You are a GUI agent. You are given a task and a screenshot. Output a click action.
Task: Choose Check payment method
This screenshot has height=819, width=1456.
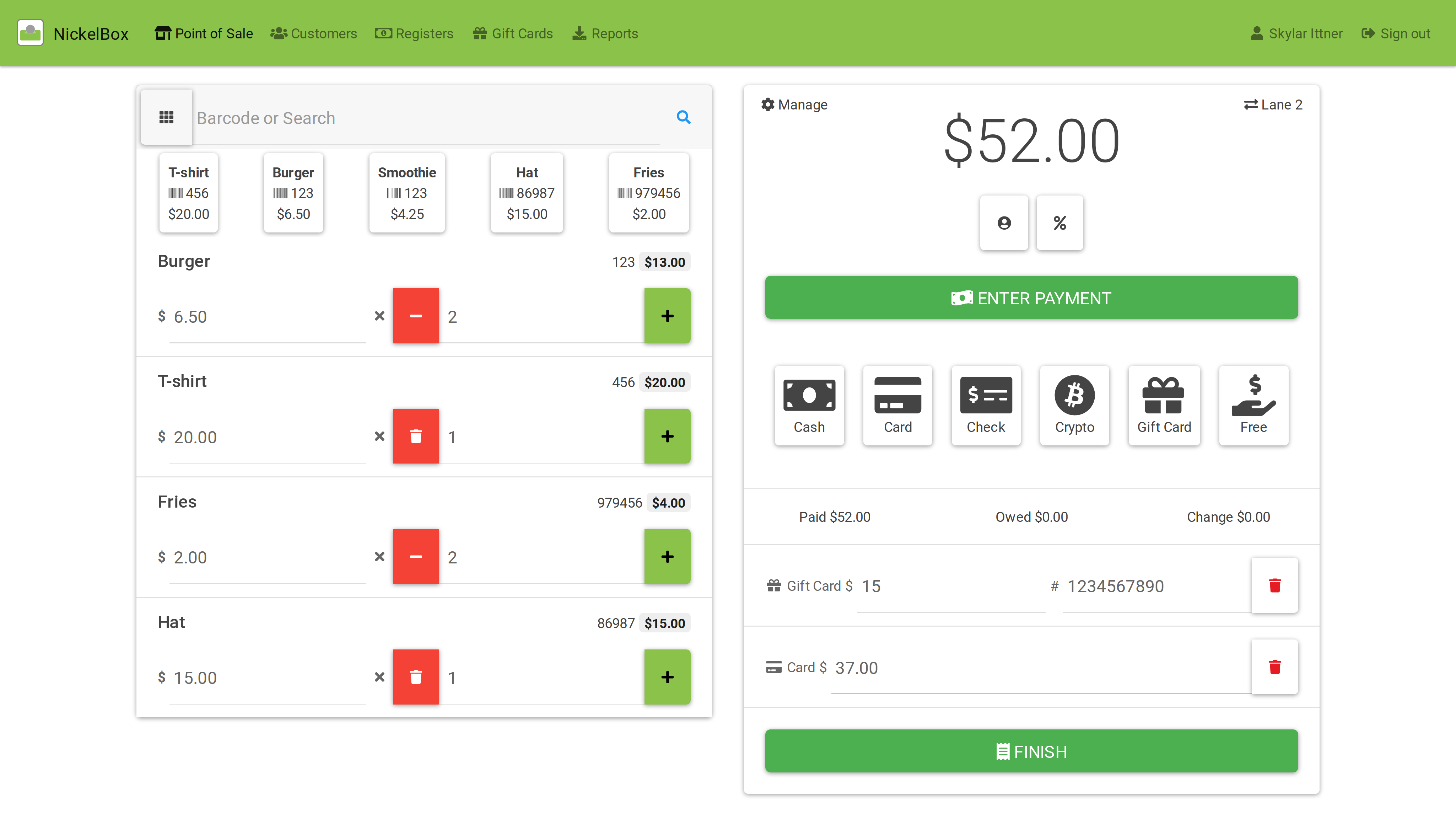pyautogui.click(x=986, y=405)
